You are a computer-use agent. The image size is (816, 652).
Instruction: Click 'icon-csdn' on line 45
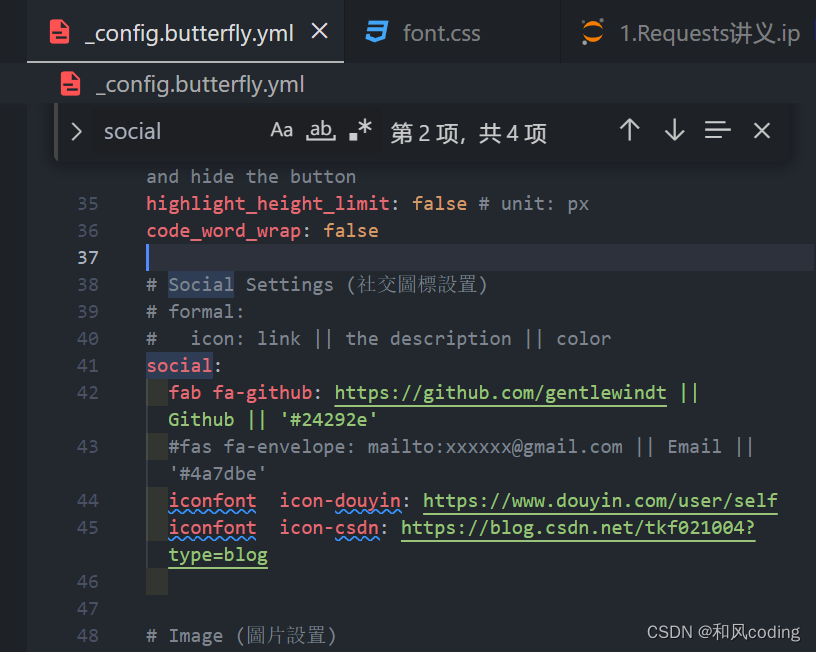pyautogui.click(x=329, y=528)
